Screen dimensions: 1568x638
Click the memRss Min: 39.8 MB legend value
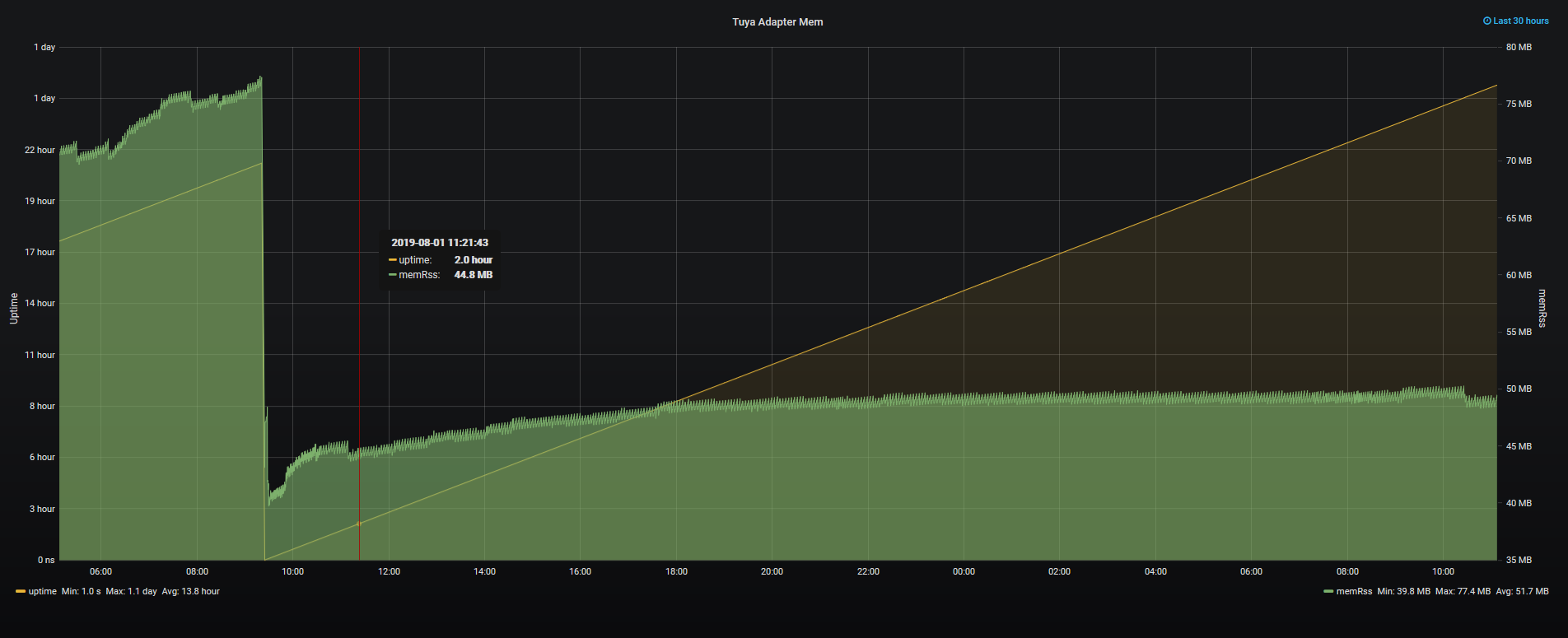1404,591
